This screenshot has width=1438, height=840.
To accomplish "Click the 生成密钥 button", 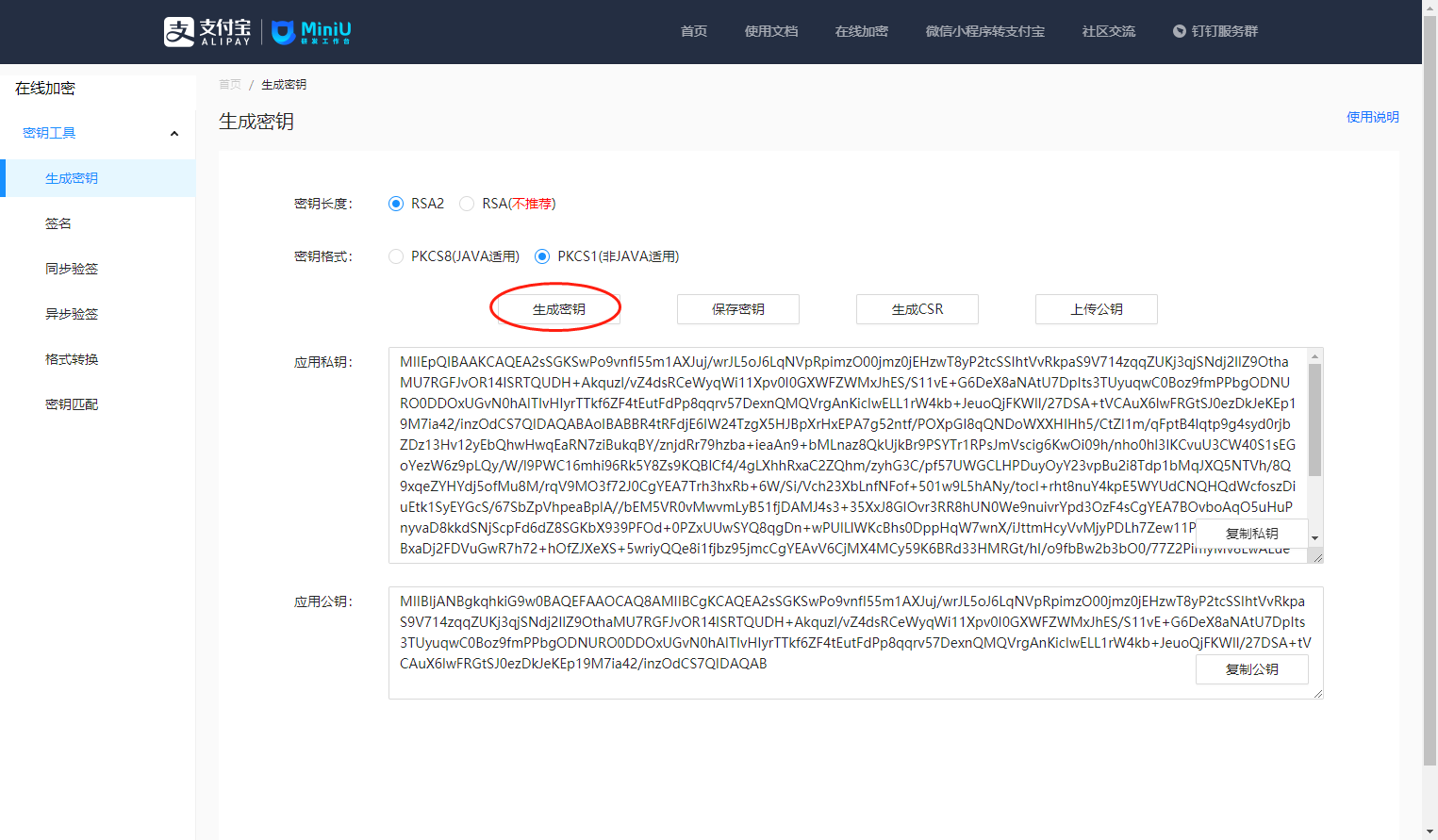I will pyautogui.click(x=558, y=309).
